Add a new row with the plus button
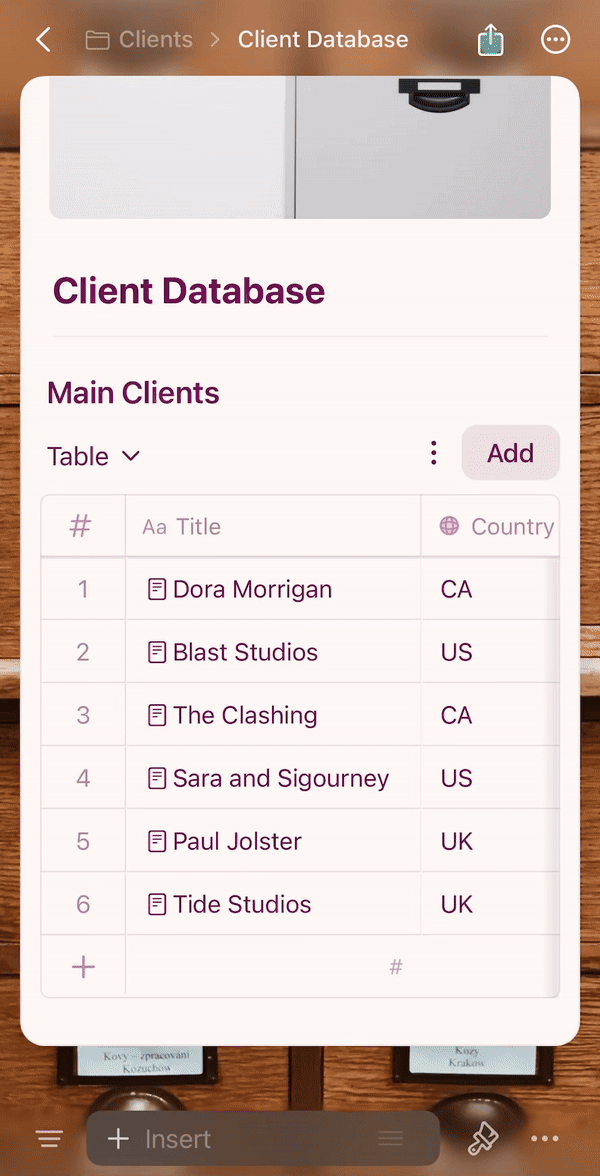 (x=81, y=966)
